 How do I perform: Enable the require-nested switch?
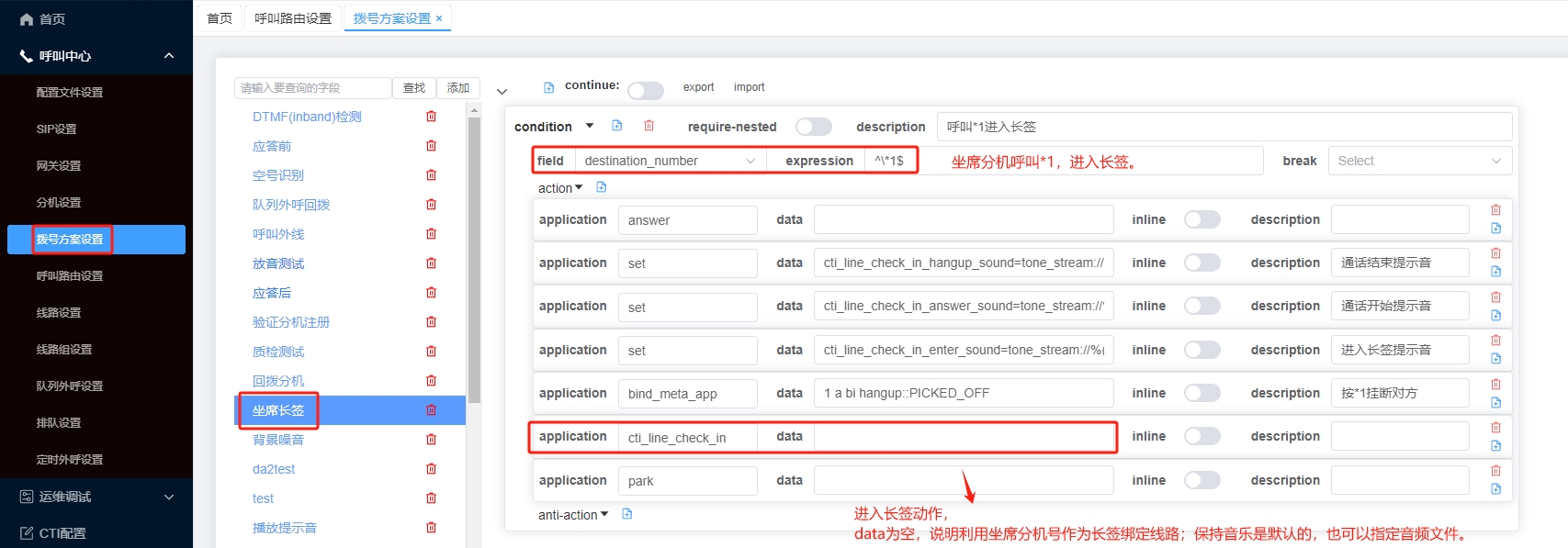[x=813, y=127]
